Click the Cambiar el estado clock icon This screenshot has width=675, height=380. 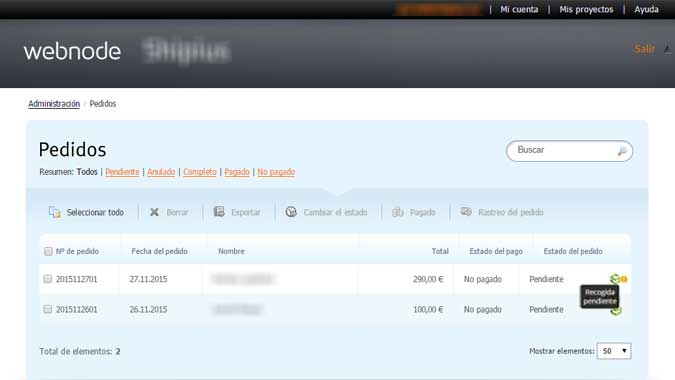pos(291,212)
